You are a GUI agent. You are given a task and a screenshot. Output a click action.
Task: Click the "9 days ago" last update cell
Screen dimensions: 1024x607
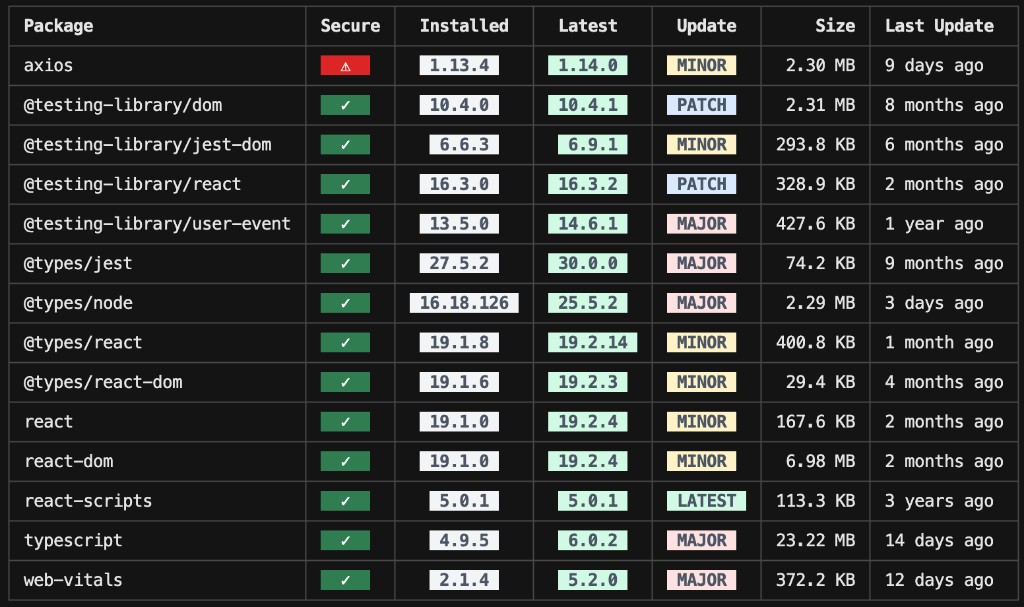tap(934, 65)
